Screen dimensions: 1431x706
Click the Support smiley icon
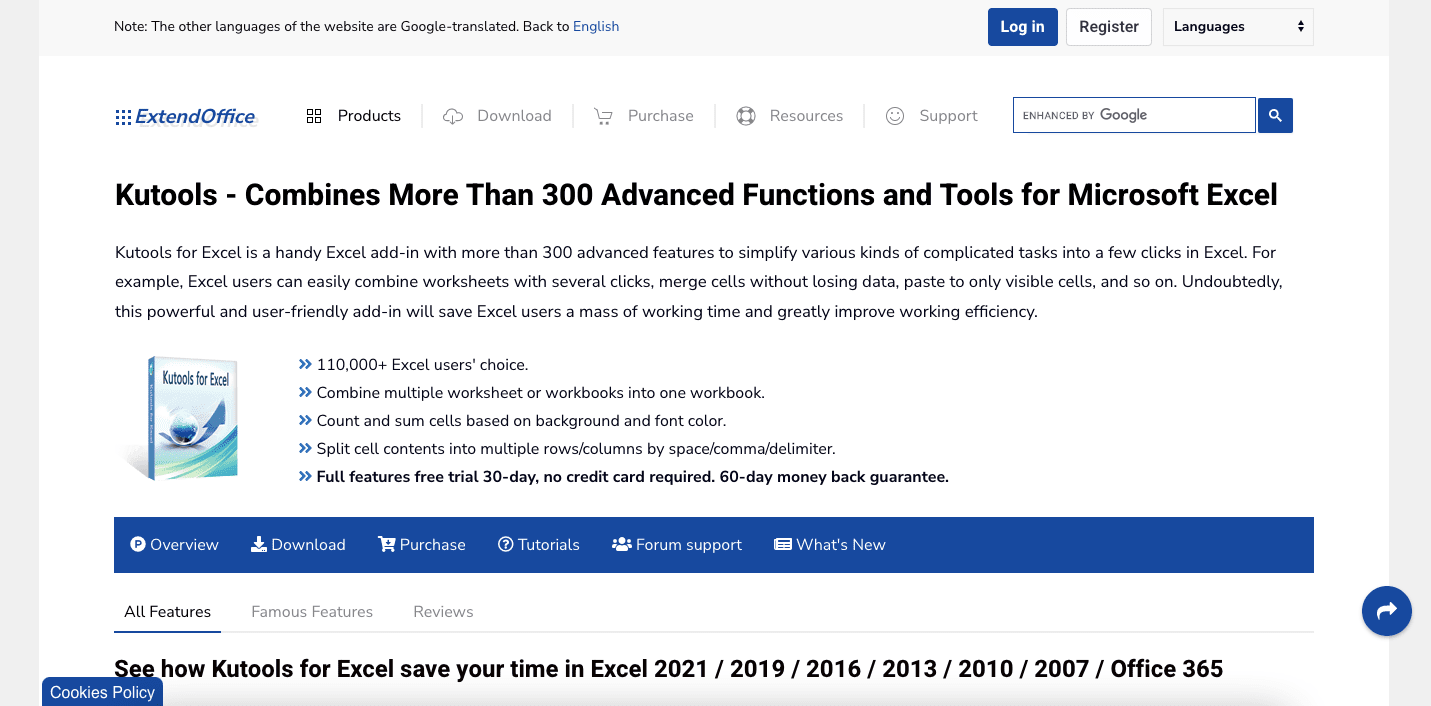pos(895,116)
